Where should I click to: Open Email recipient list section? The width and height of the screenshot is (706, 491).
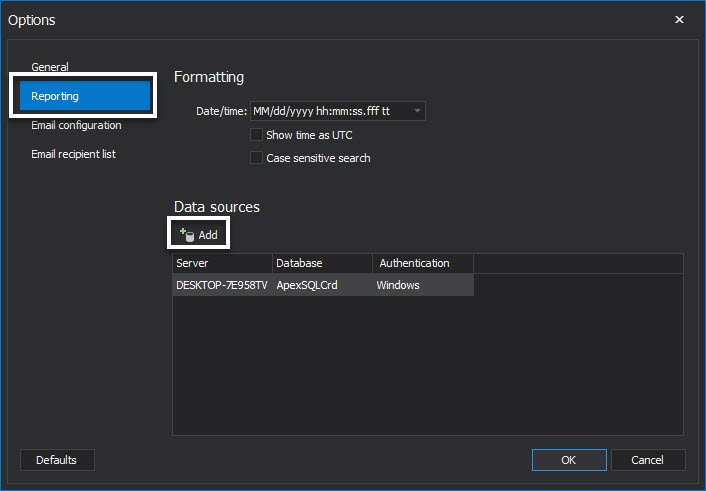(73, 154)
